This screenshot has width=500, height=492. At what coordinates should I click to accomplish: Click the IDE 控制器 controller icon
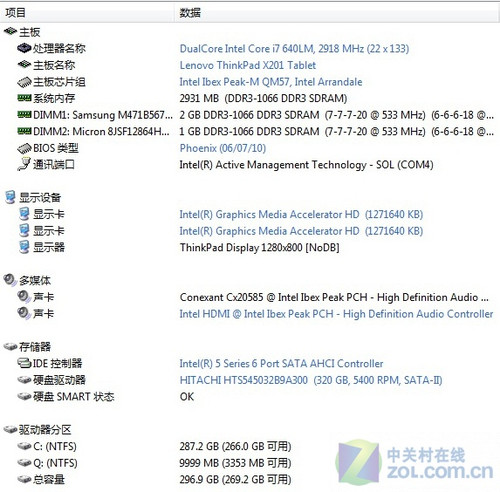(24, 363)
